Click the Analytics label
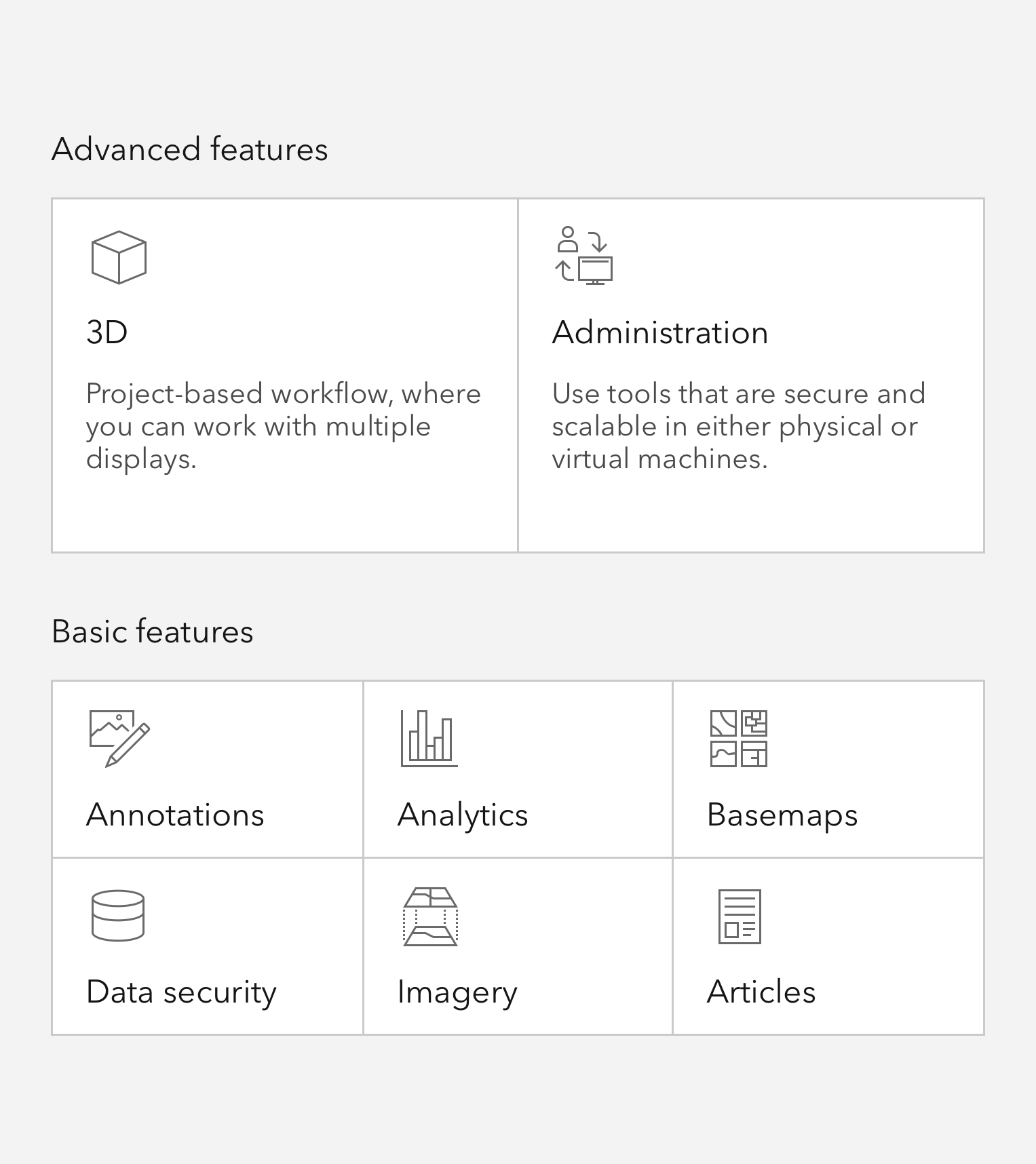The height and width of the screenshot is (1164, 1036). [x=463, y=815]
